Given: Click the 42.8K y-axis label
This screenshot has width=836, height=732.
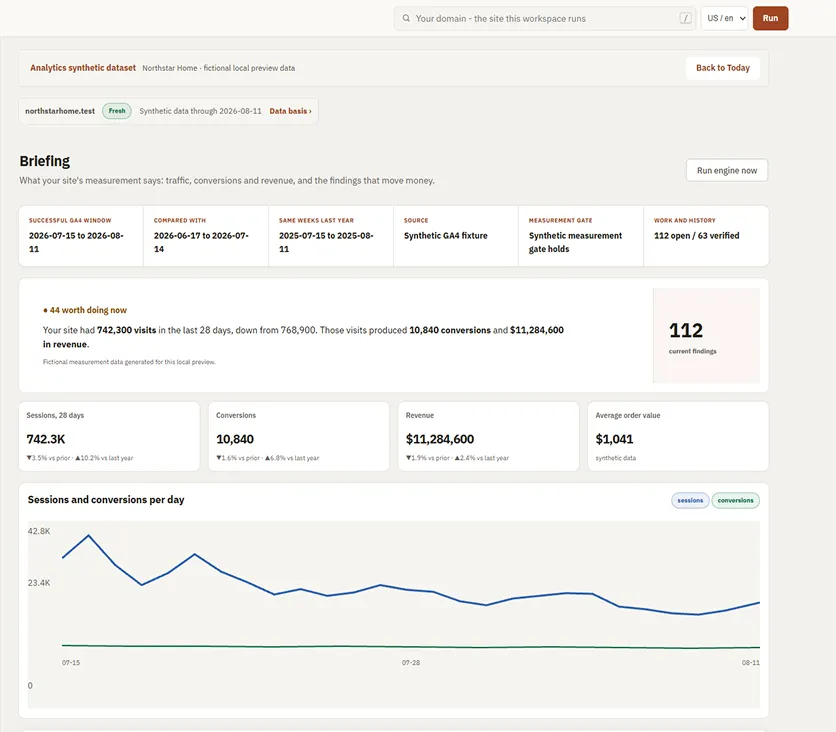Looking at the screenshot, I should (x=39, y=531).
